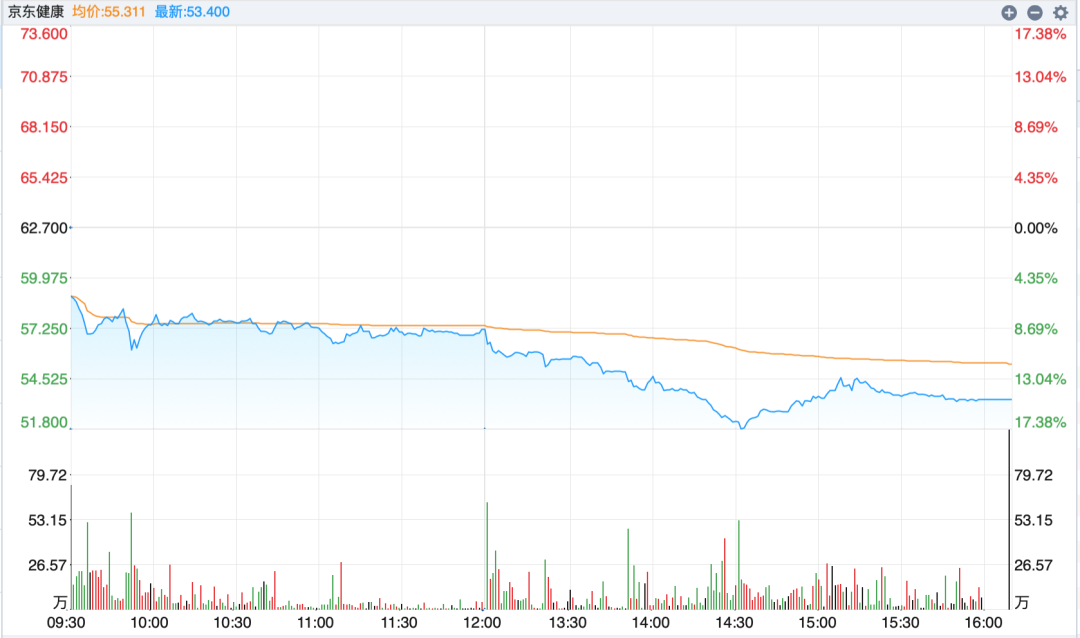The width and height of the screenshot is (1080, 638).
Task: Click the 59.975 price axis label
Action: (x=44, y=278)
